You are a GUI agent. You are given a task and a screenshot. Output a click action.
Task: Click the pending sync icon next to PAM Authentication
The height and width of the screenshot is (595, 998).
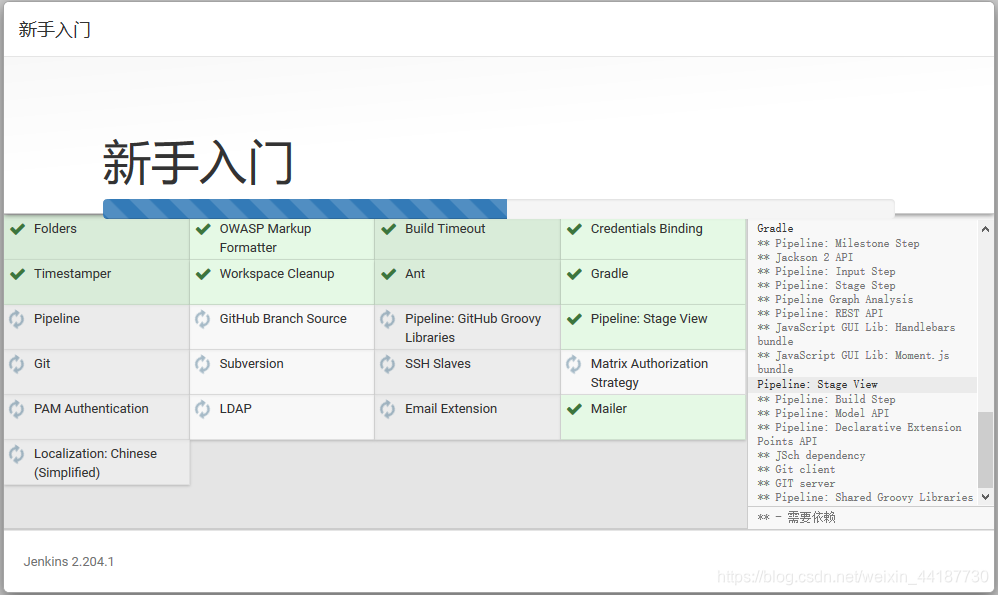tap(17, 409)
